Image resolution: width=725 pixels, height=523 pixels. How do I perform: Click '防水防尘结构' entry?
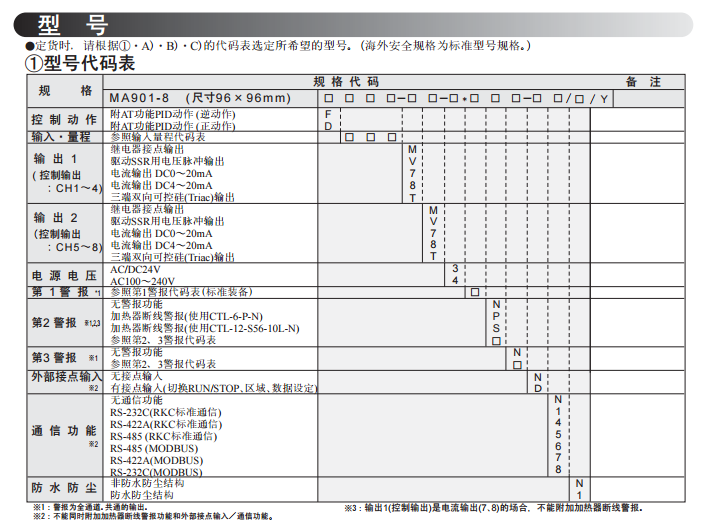click(142, 495)
